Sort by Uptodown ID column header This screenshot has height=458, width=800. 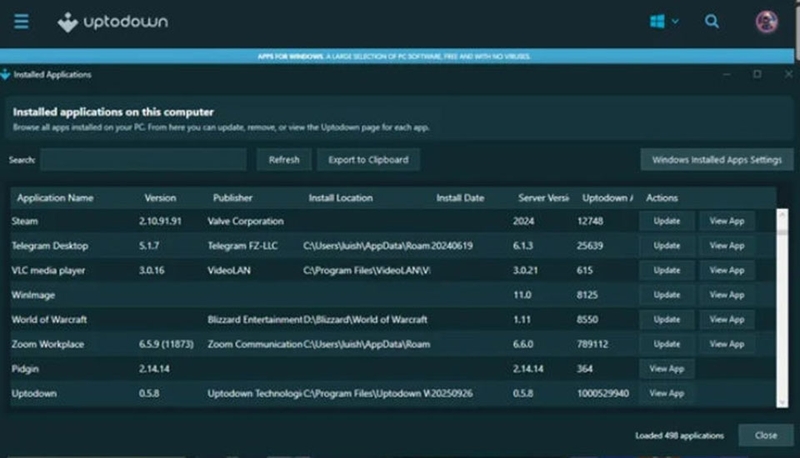pos(607,198)
